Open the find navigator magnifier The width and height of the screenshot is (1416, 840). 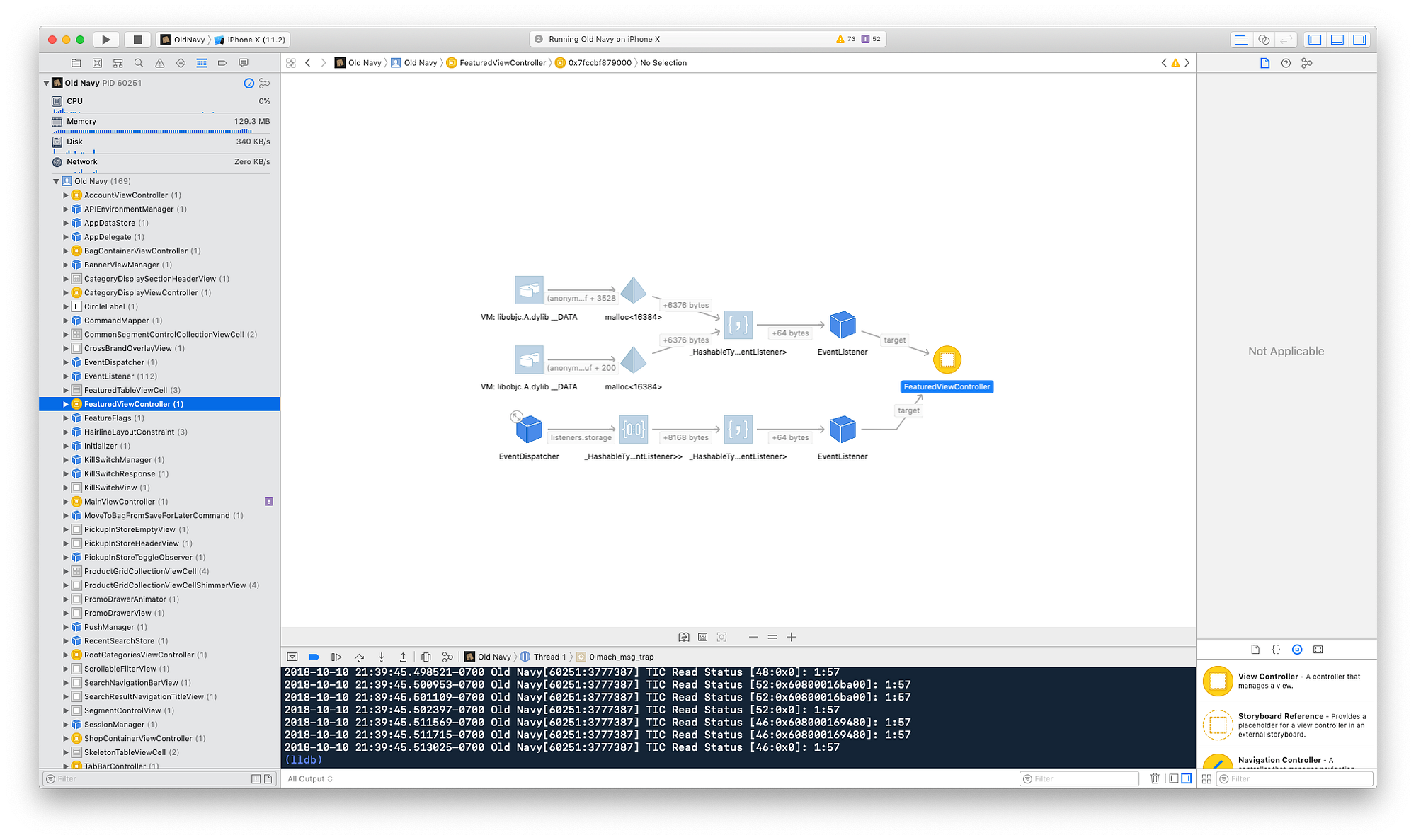point(139,63)
